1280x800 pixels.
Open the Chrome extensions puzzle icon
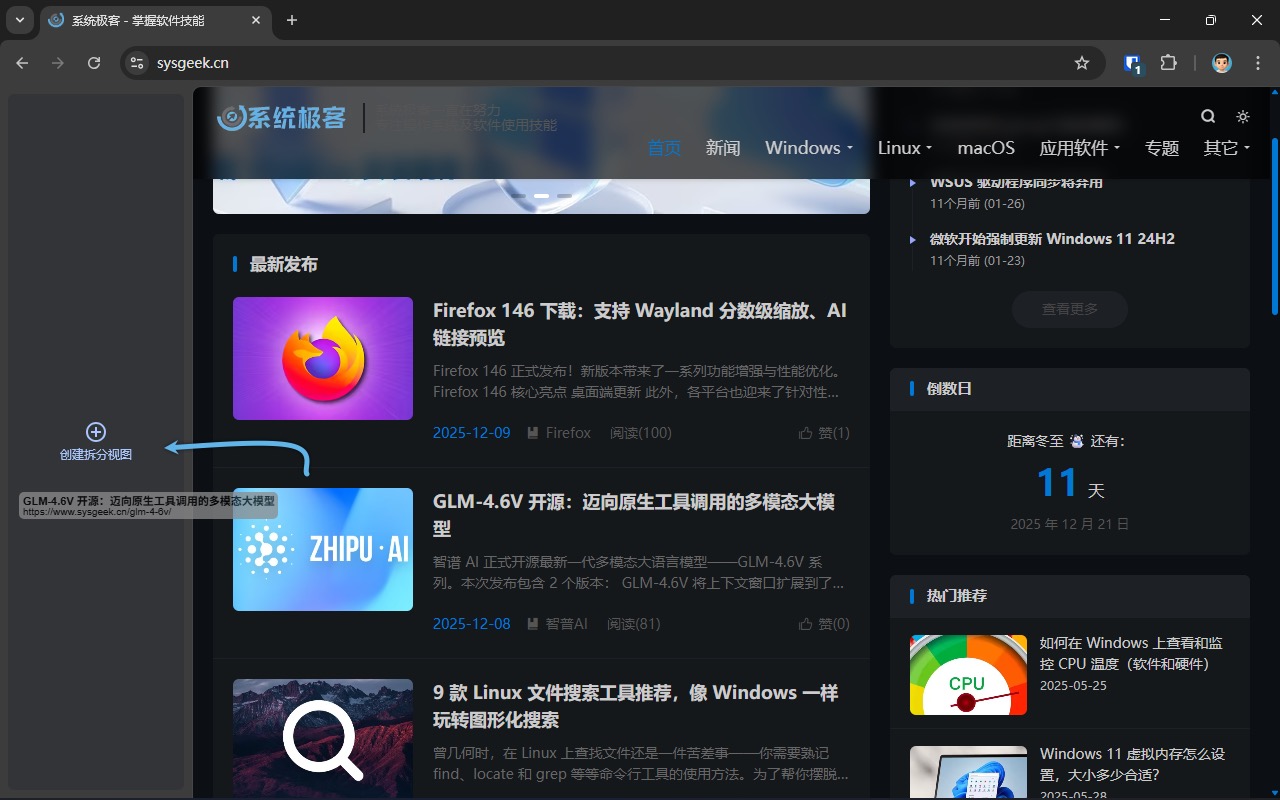[1168, 62]
